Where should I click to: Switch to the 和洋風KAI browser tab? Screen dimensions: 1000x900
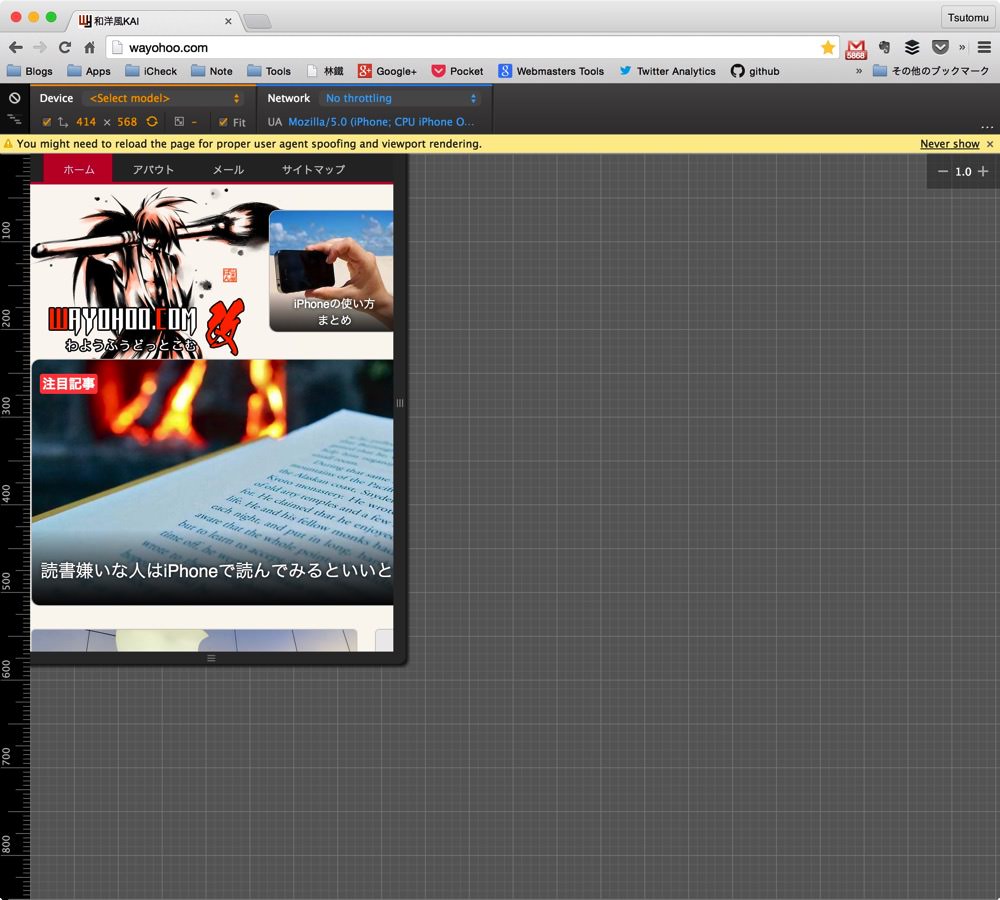pos(152,20)
